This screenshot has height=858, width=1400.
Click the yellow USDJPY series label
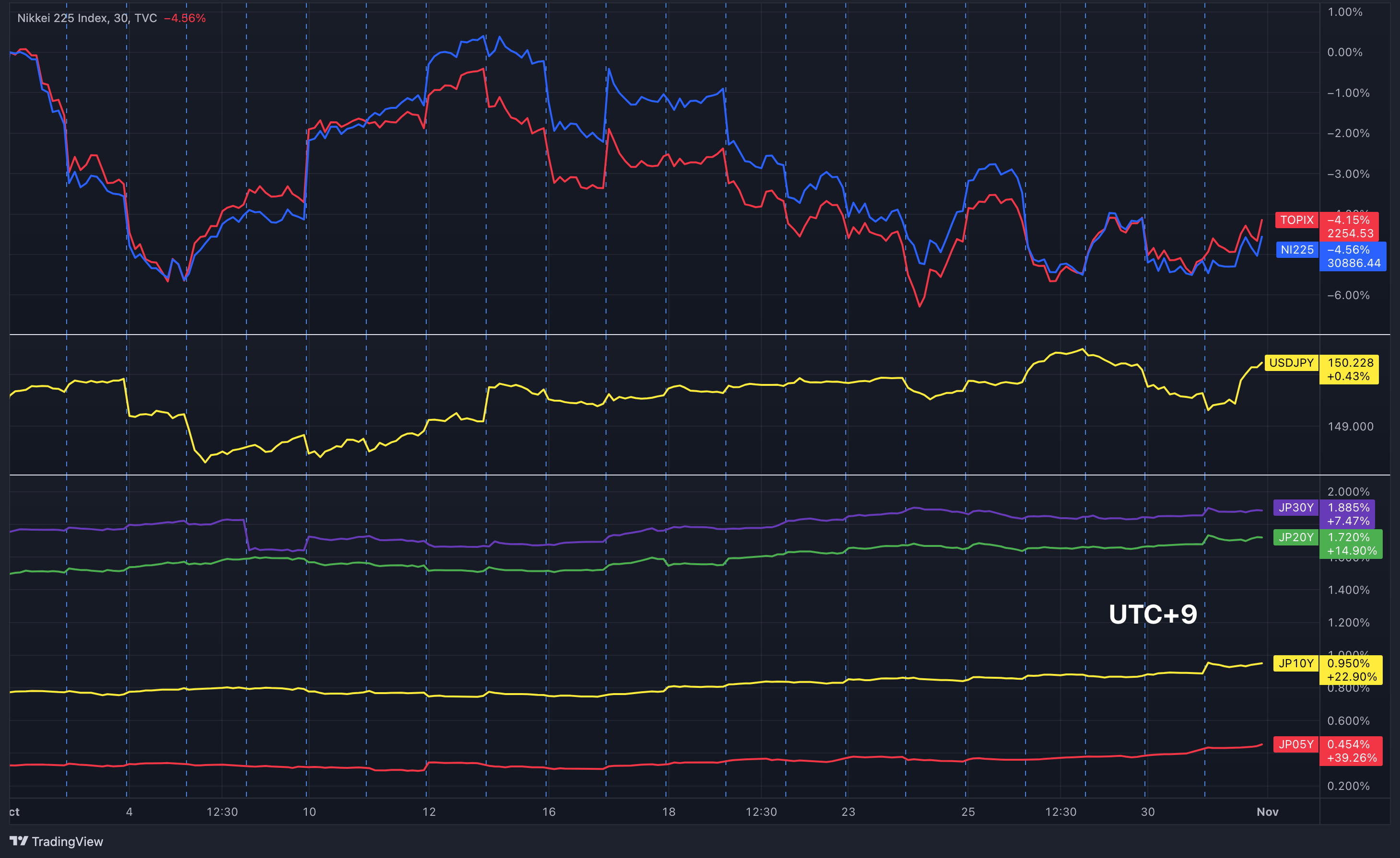1291,362
